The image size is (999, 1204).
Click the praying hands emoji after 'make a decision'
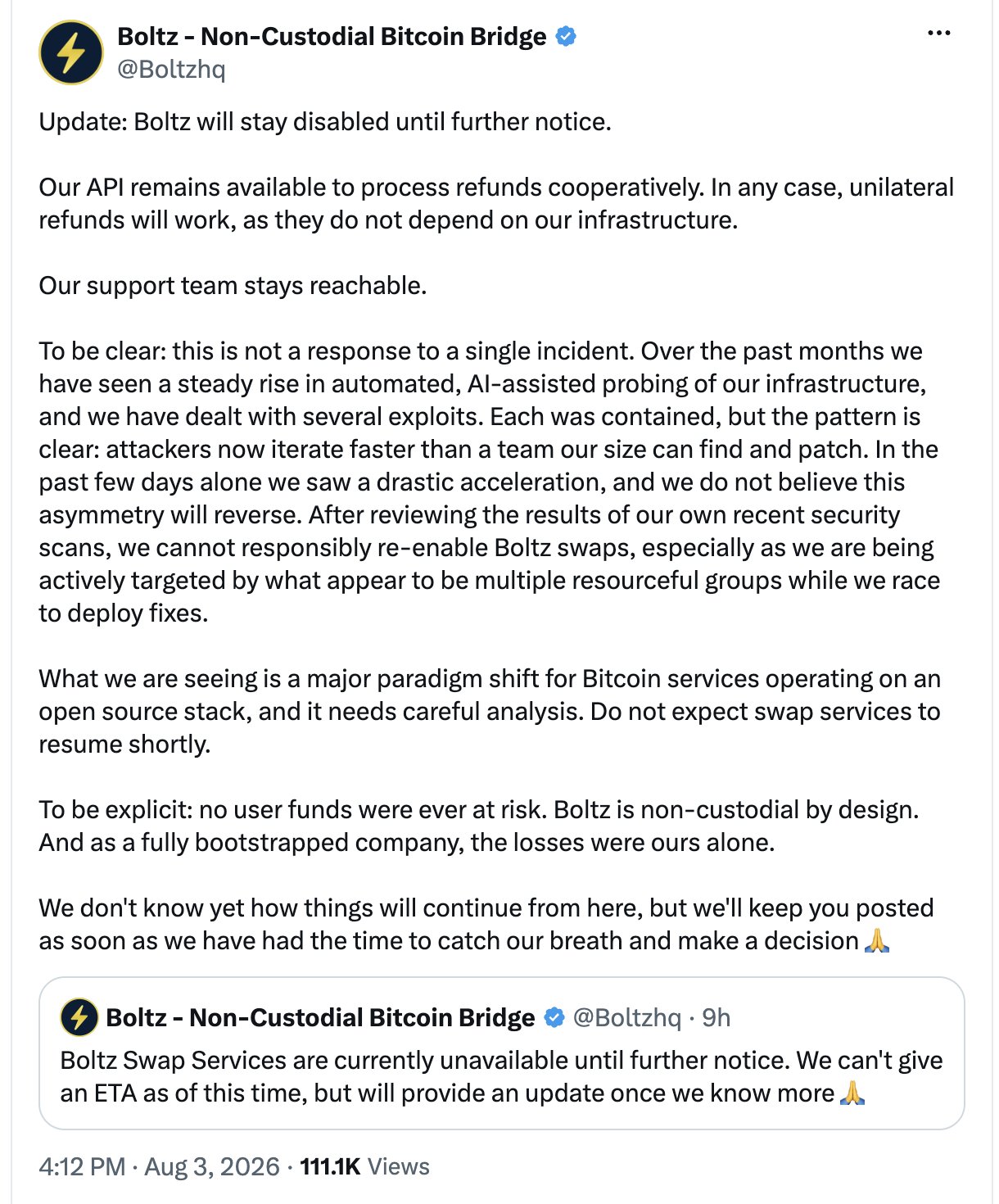877,940
